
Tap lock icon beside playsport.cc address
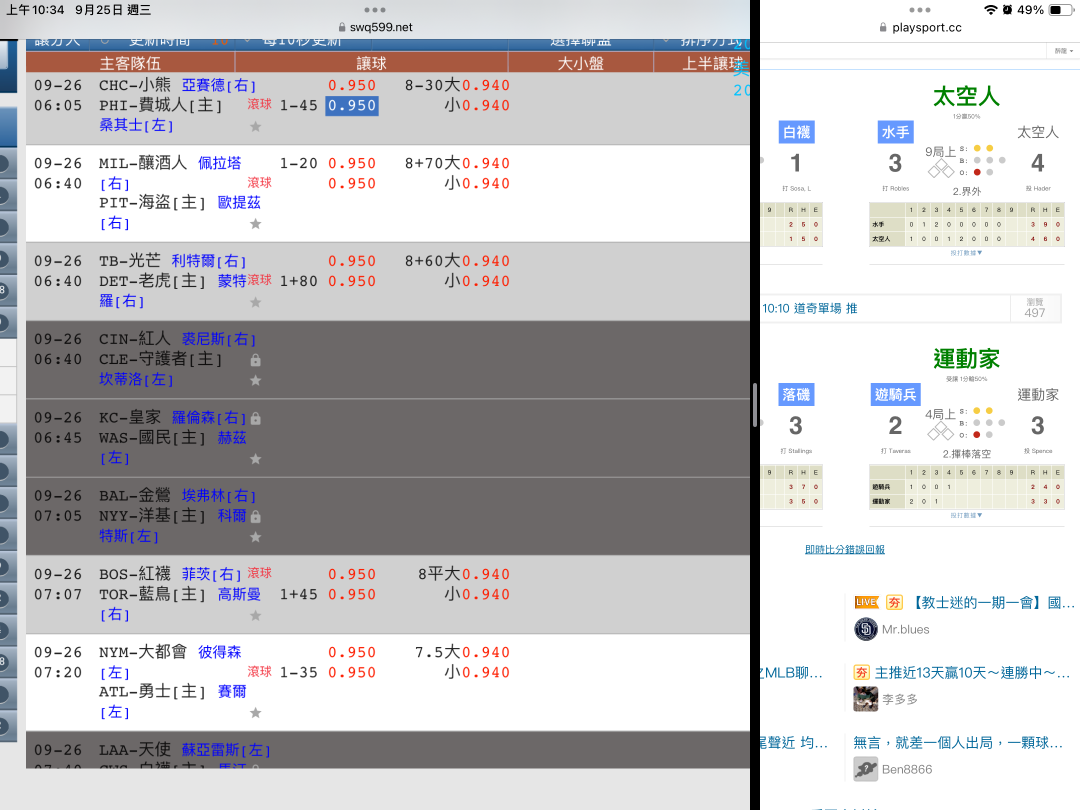(883, 28)
